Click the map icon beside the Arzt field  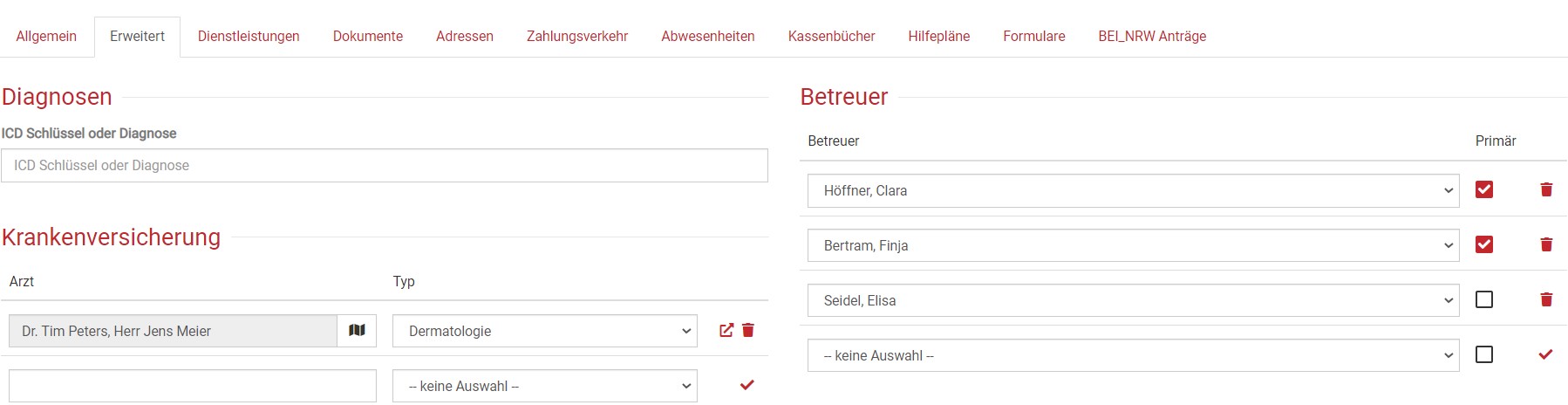tap(357, 331)
